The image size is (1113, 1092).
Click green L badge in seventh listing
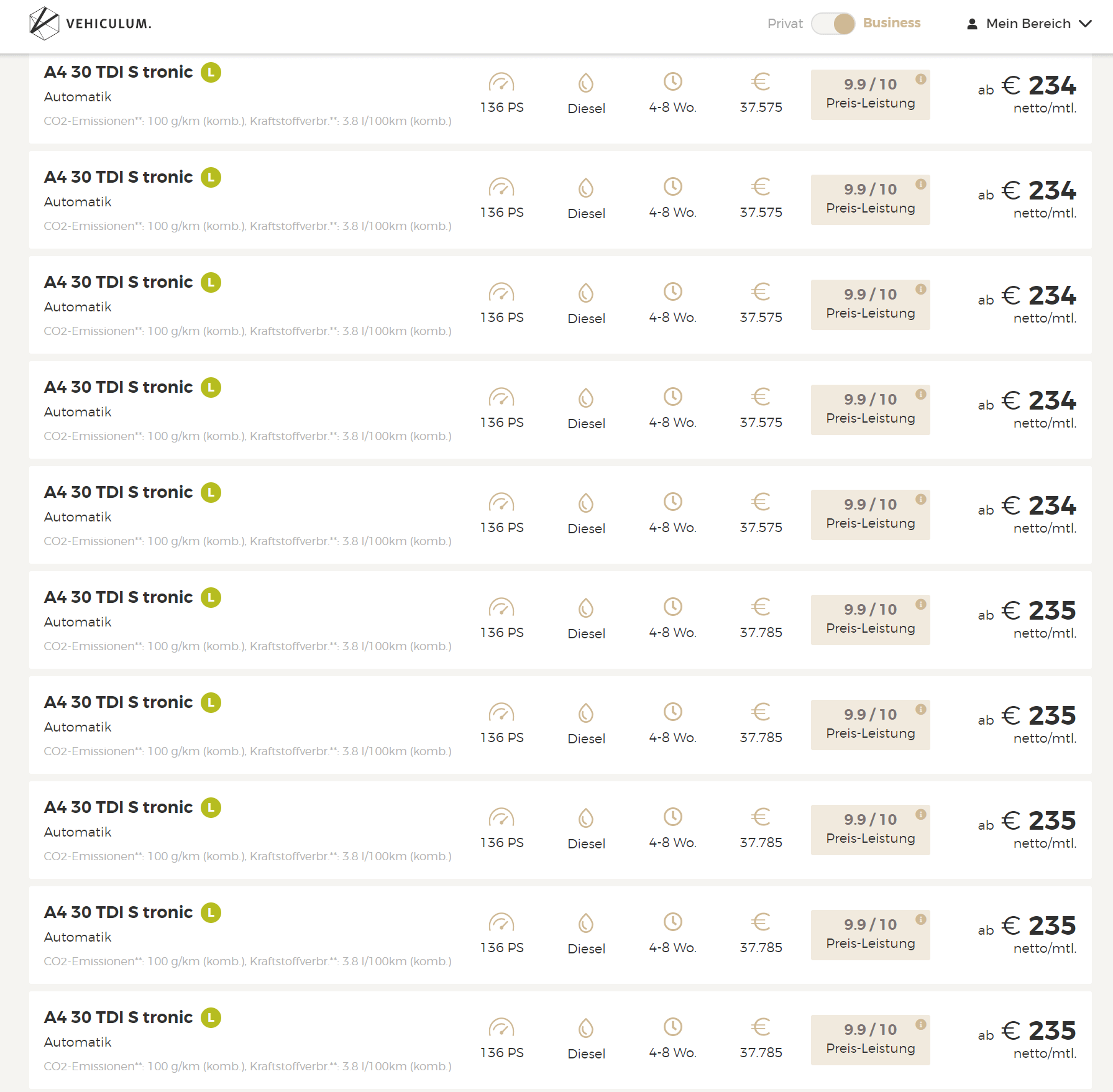pos(211,702)
